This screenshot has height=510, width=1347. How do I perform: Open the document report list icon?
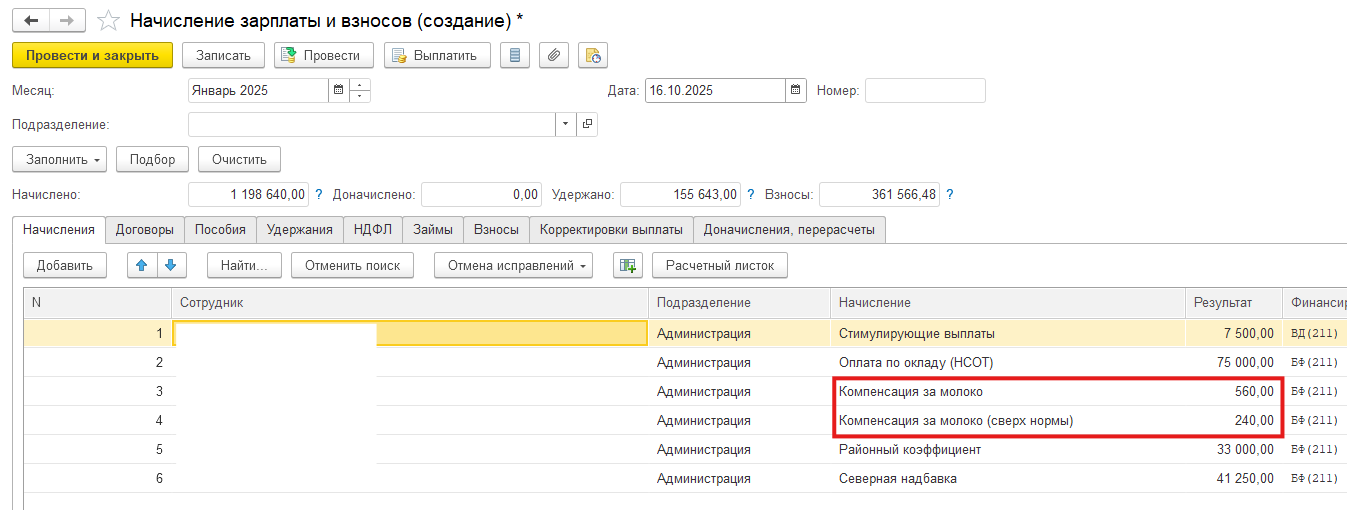coord(515,55)
